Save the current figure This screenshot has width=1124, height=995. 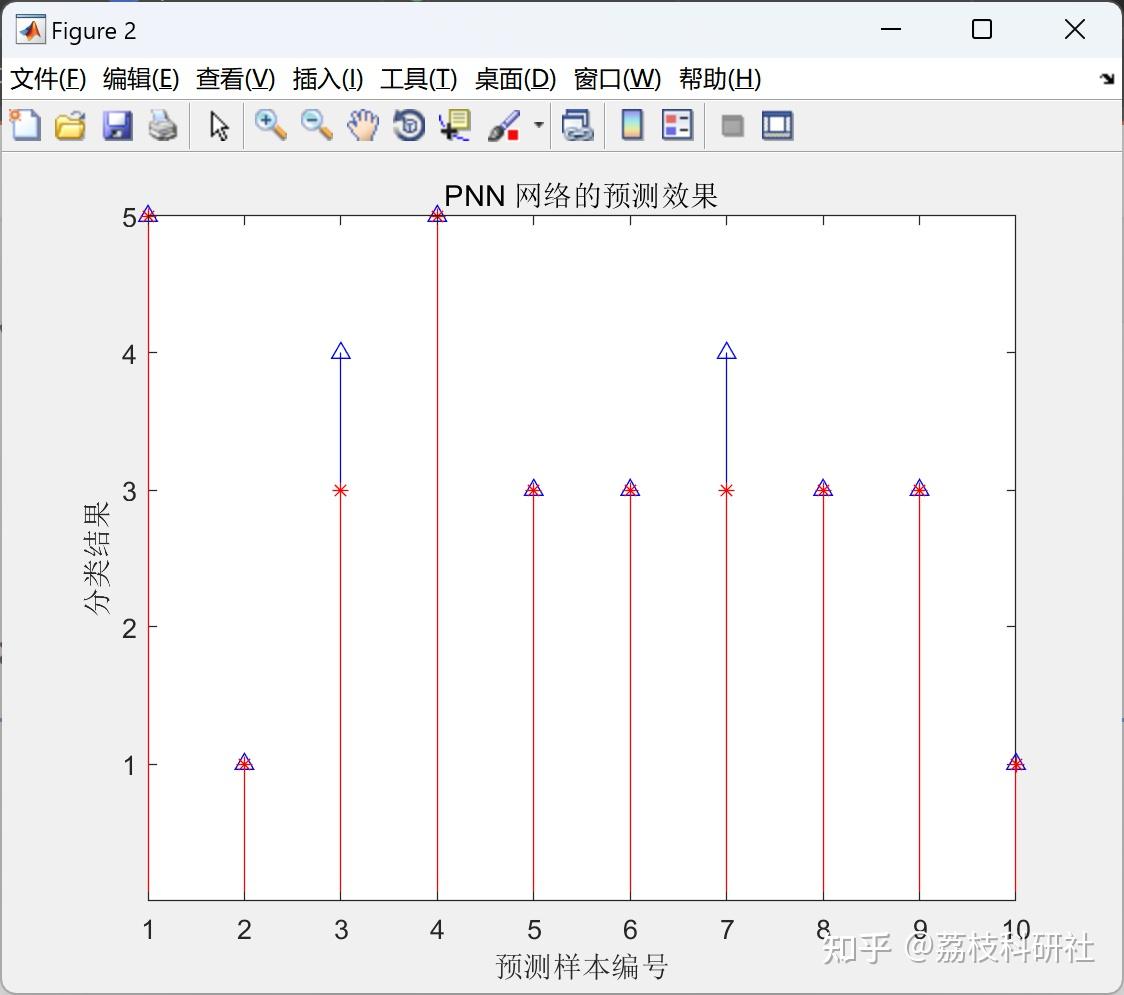coord(117,125)
